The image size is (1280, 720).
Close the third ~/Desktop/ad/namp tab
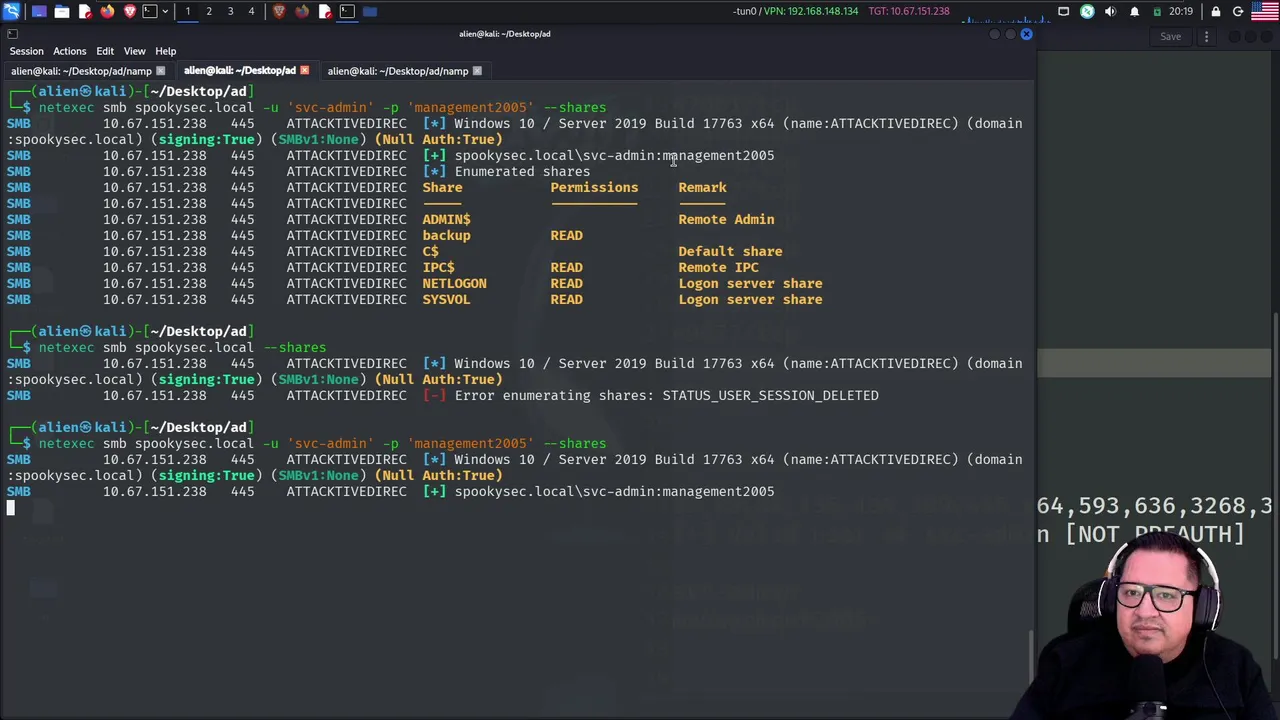[x=477, y=71]
